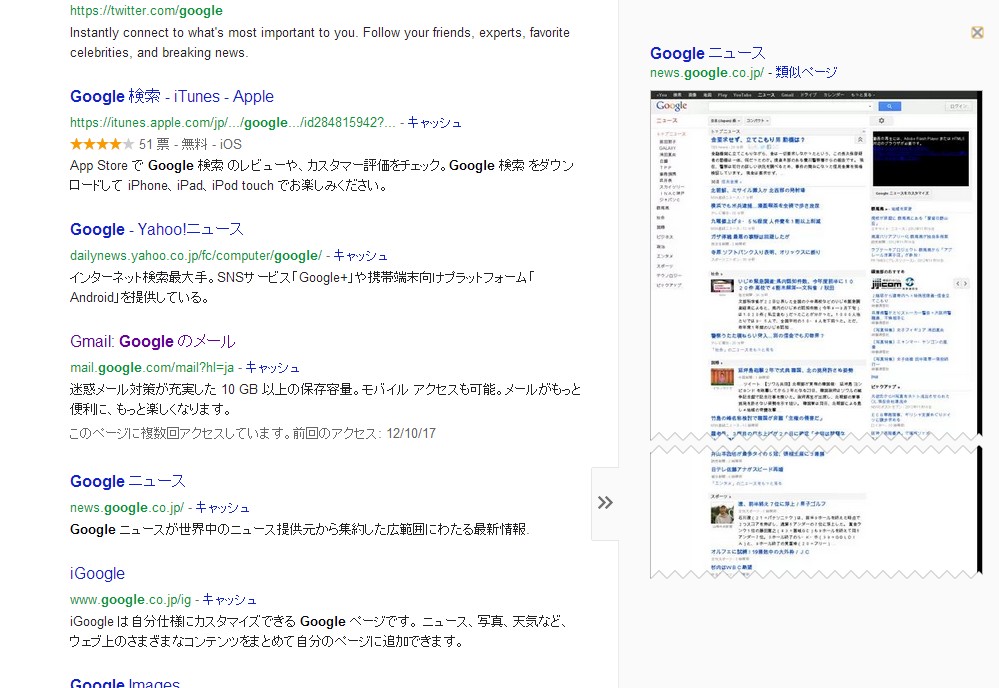The image size is (999, 688).
Task: Select the iGoogle result description text
Action: 319,631
